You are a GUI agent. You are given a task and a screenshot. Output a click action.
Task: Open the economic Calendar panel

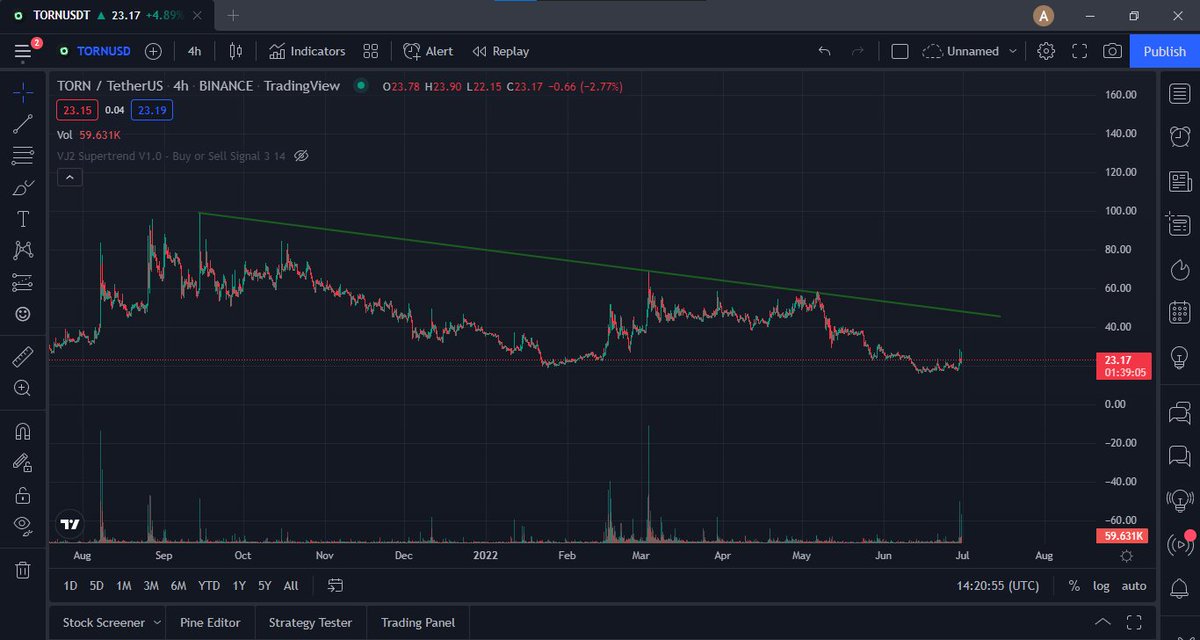pos(1179,311)
